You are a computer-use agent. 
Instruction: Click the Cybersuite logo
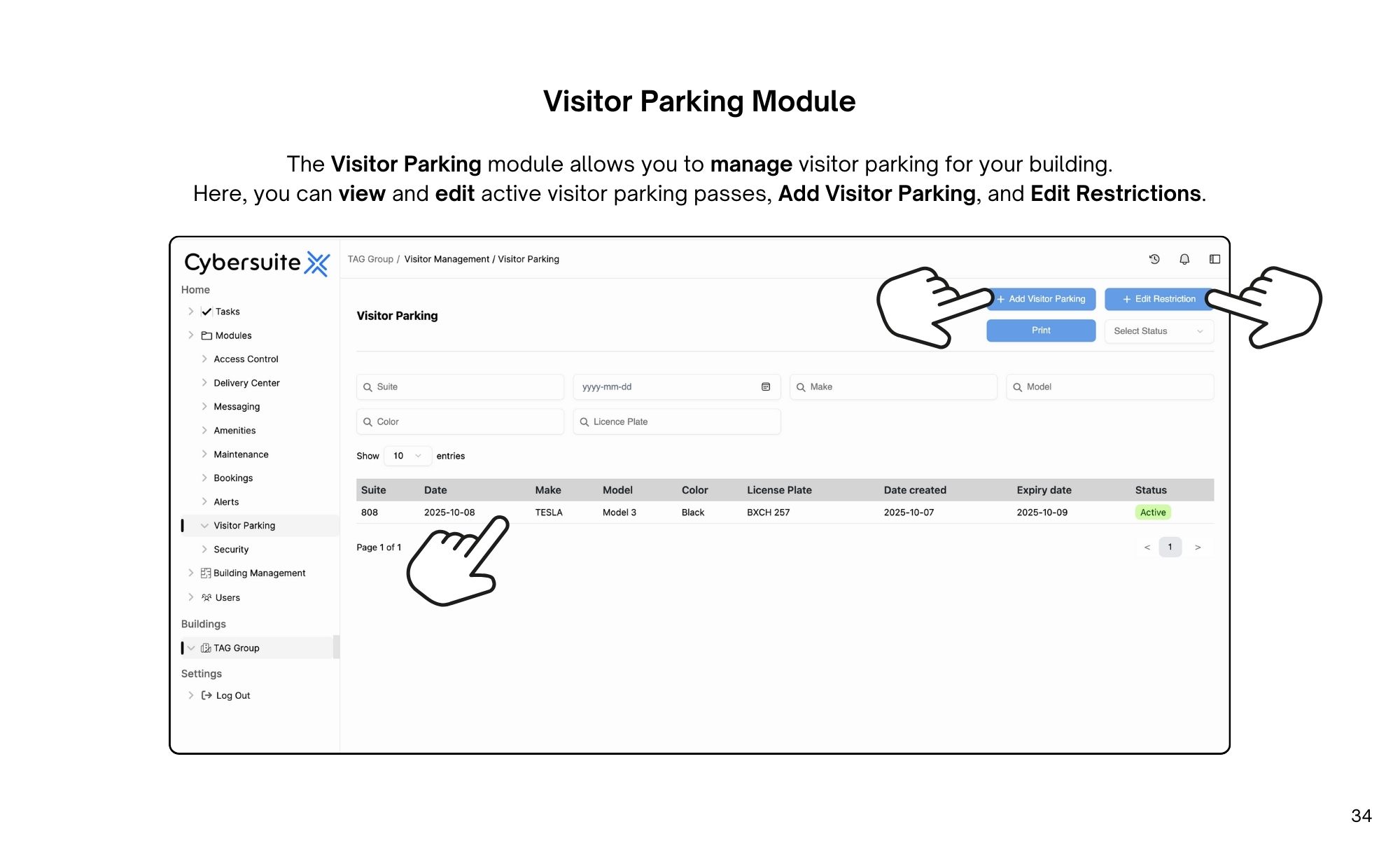[x=256, y=263]
